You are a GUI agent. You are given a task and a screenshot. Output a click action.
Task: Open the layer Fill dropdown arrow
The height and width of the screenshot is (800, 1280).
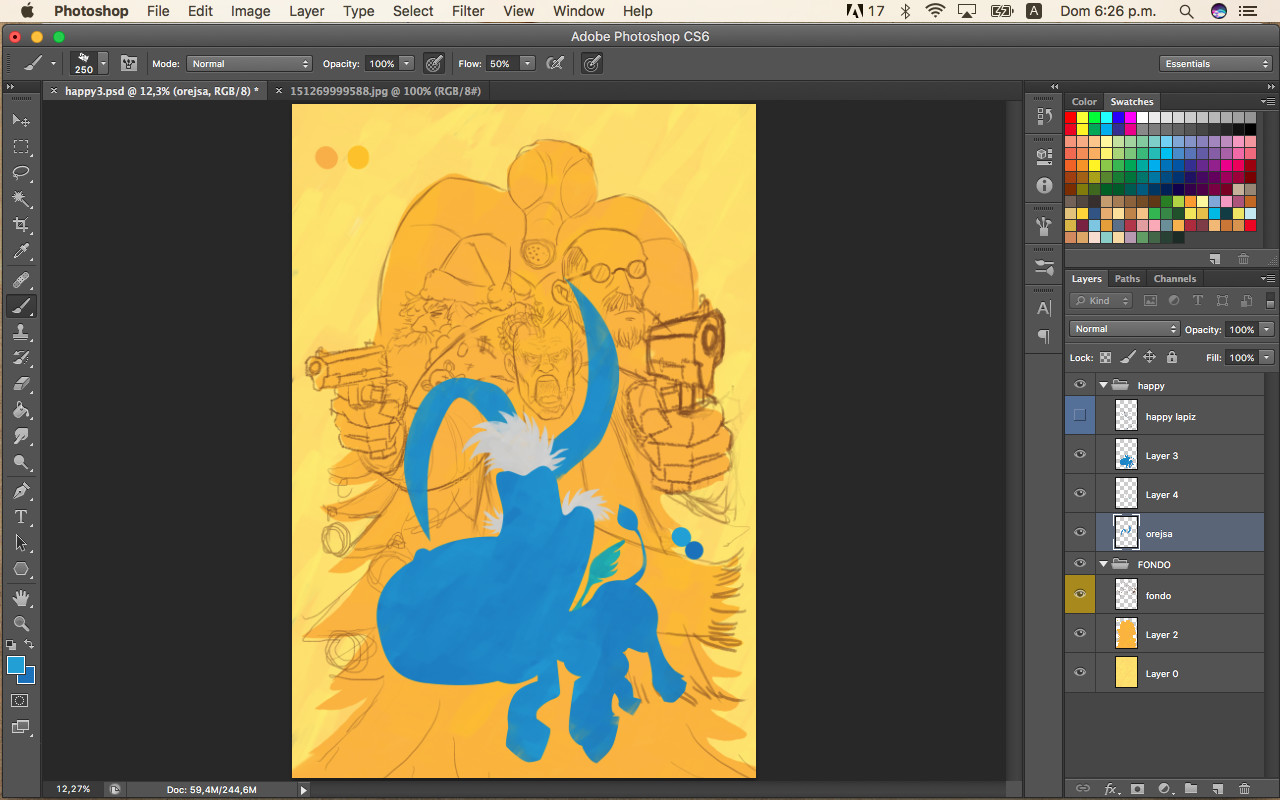(x=1267, y=357)
